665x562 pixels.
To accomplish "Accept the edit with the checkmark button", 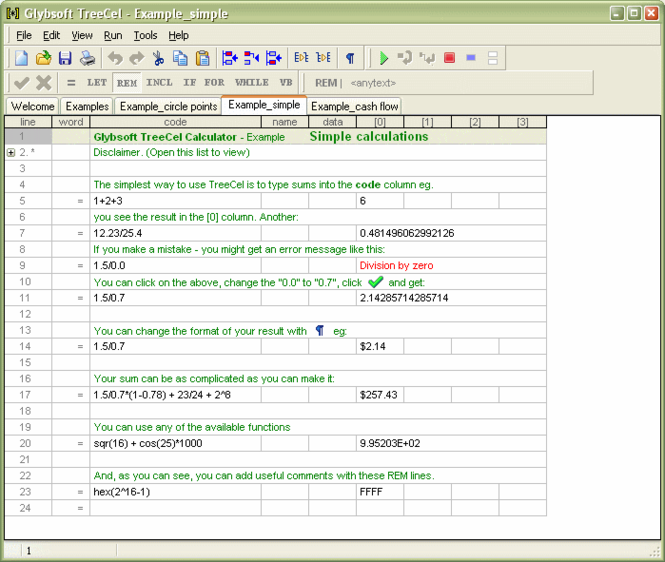I will [22, 83].
